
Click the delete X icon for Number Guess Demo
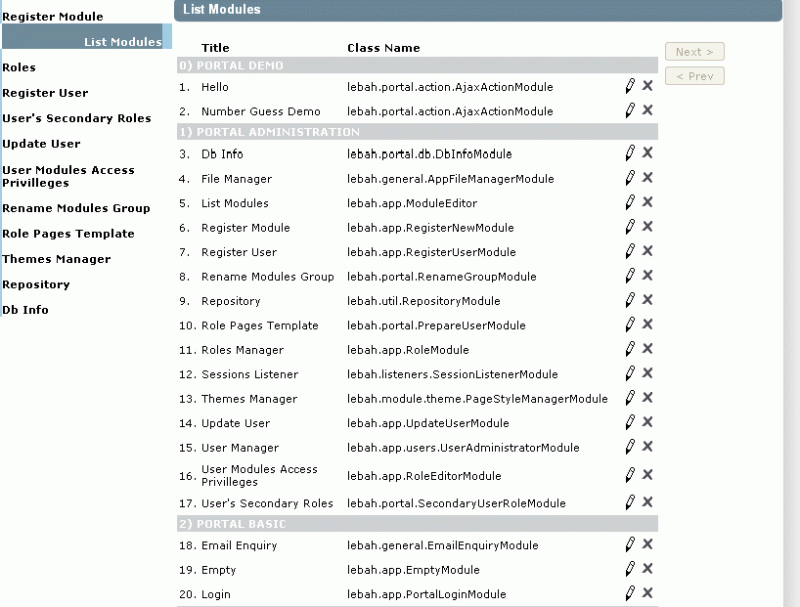tap(646, 111)
